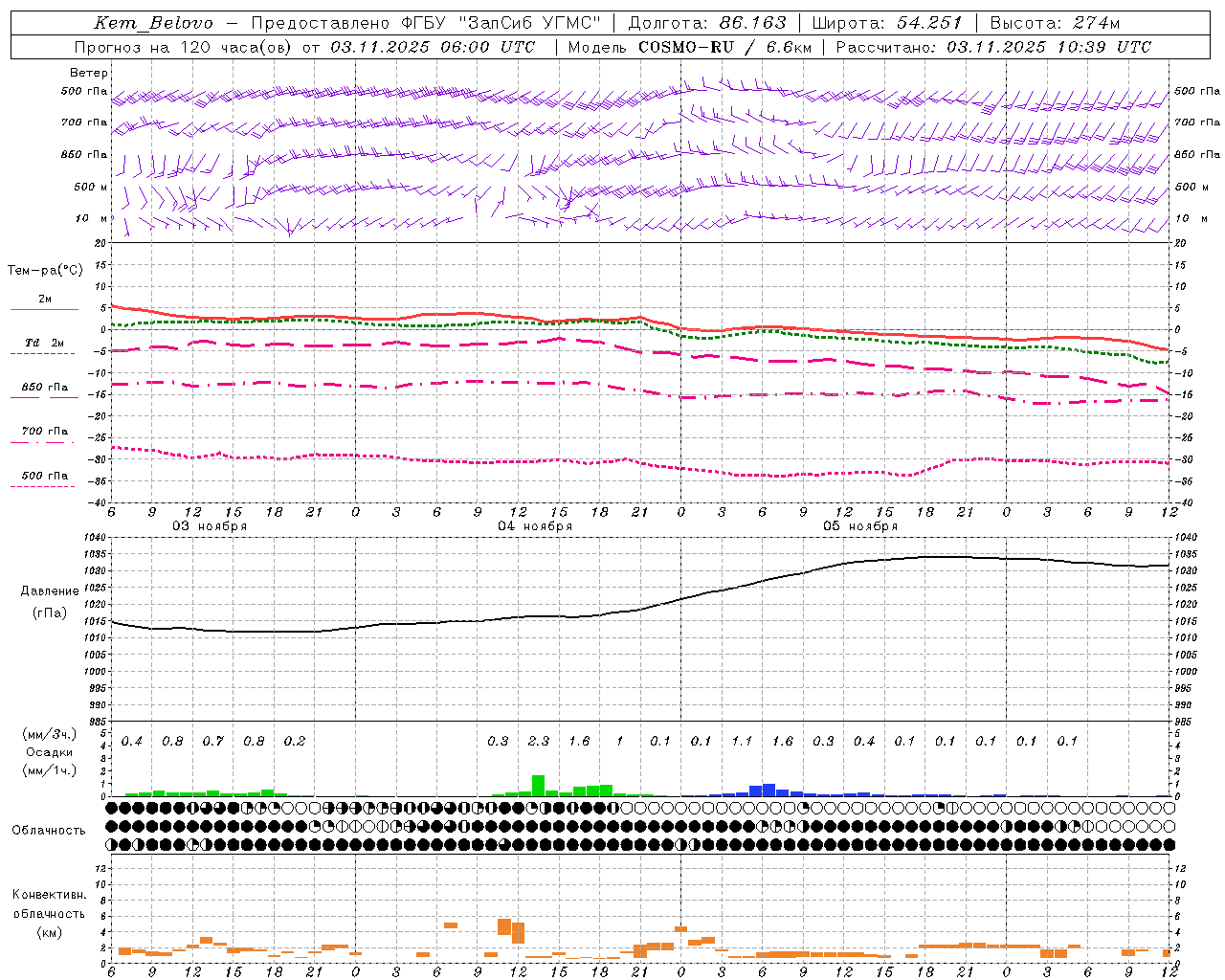Click the Конвективн. облачность label

point(49,903)
